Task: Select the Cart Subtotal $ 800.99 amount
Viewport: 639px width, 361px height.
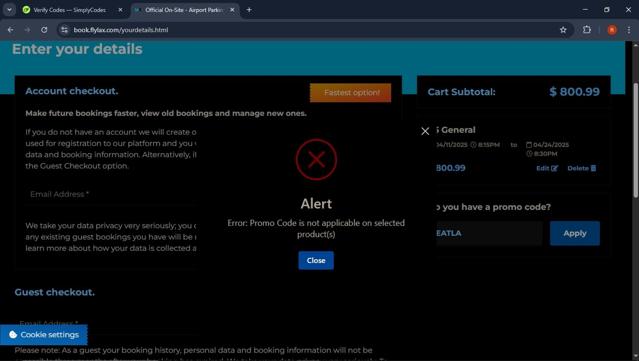Action: coord(574,92)
